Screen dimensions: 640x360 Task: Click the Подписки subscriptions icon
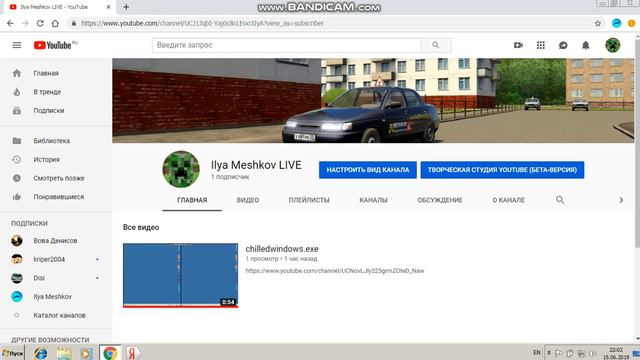[17, 110]
